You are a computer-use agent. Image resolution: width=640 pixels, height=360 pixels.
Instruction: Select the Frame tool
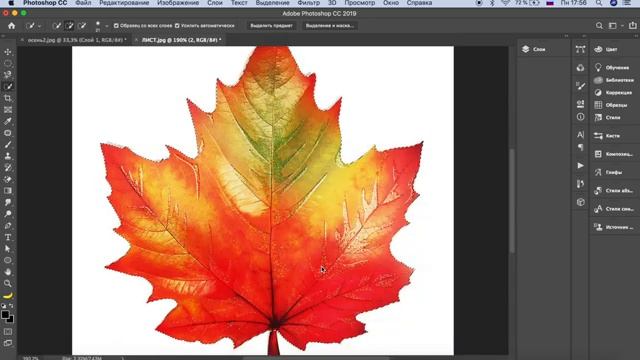point(8,110)
